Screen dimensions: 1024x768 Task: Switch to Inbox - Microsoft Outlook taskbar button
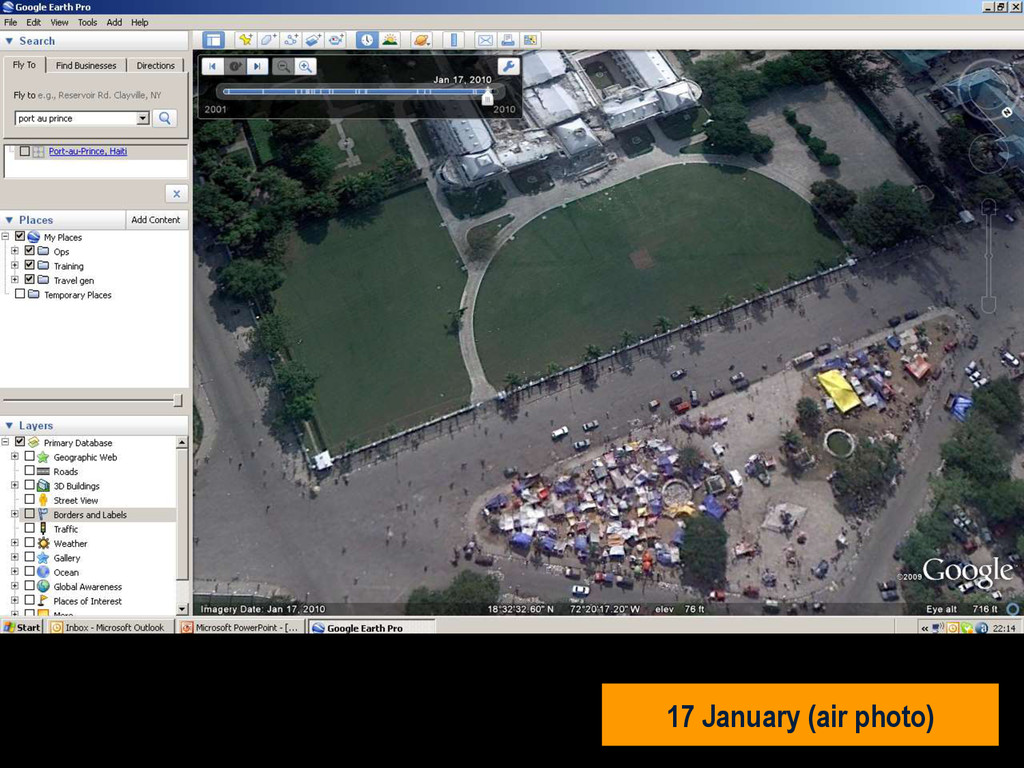(x=110, y=627)
